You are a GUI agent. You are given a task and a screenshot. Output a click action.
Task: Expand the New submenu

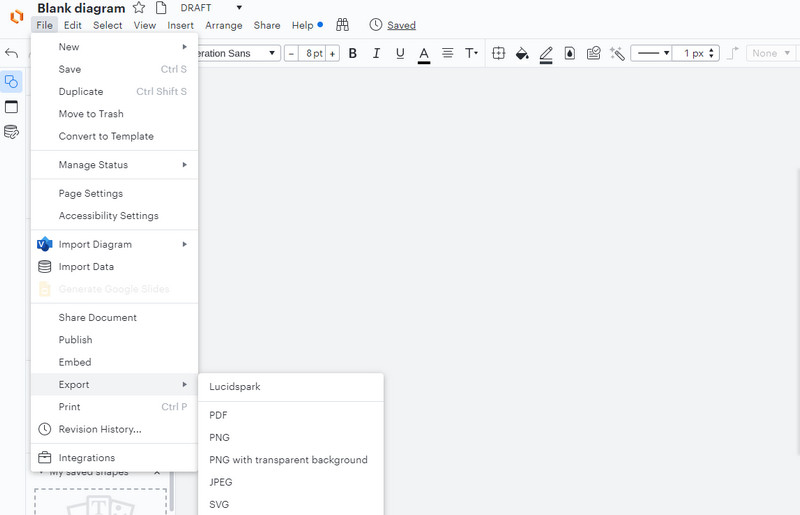114,47
